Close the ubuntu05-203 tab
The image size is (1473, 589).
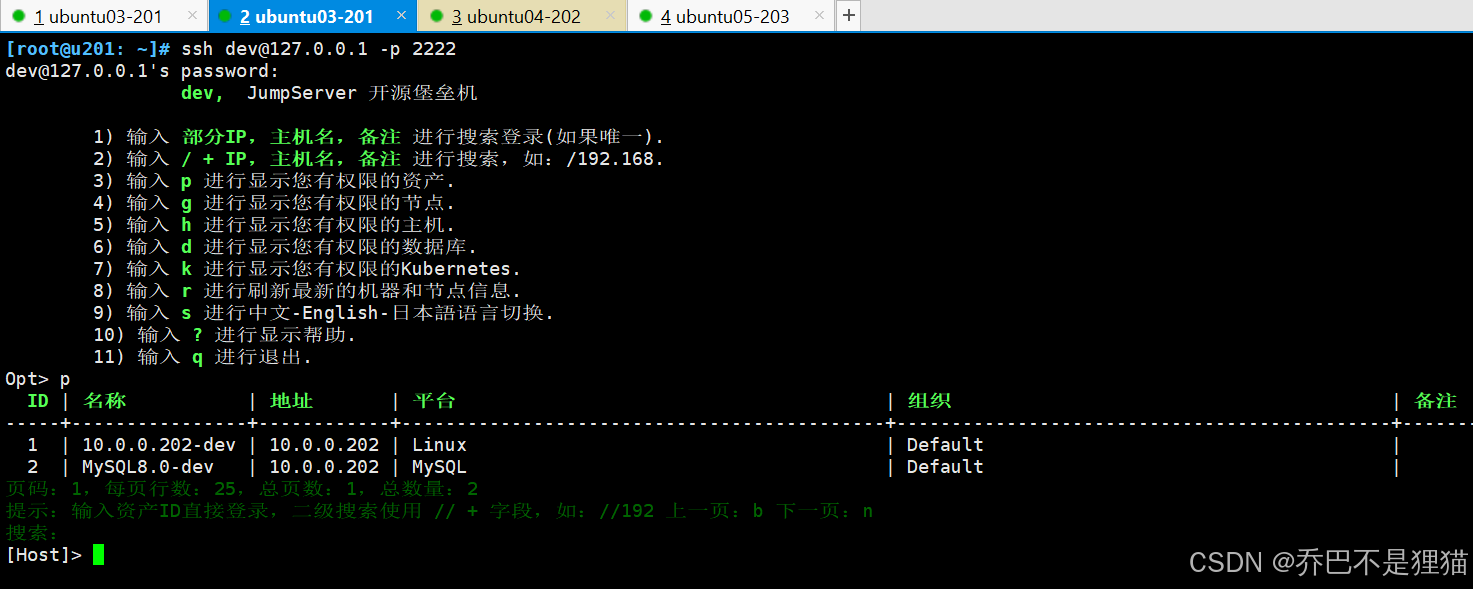819,16
